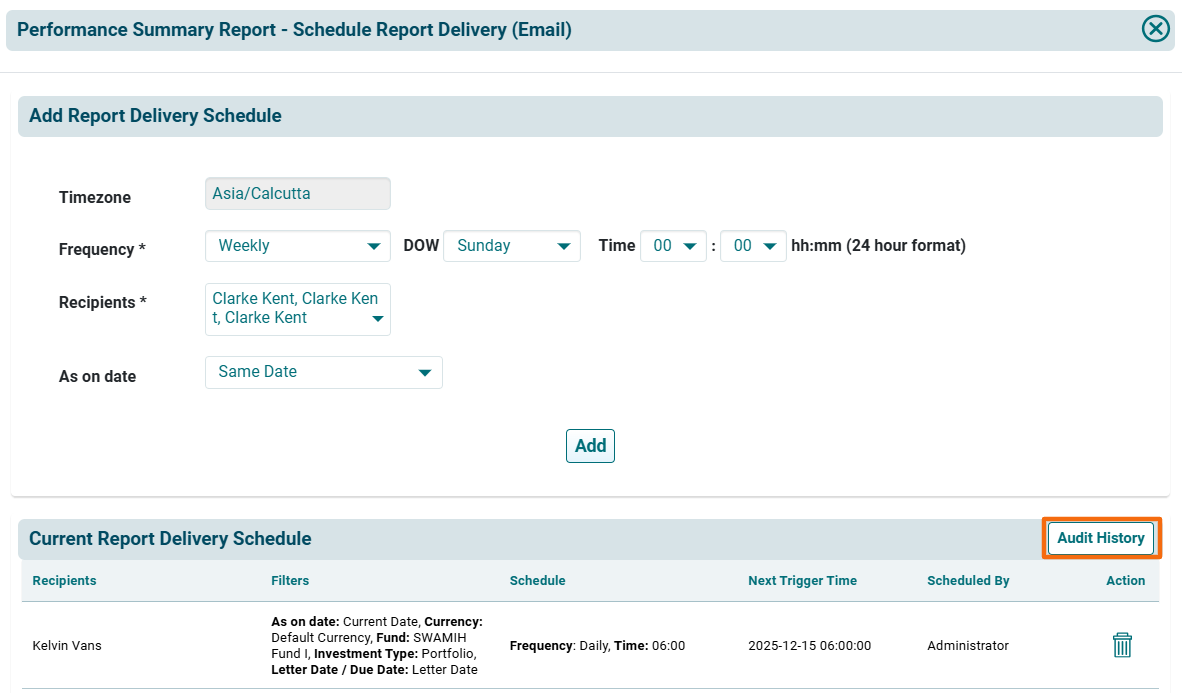Close the Schedule Report Delivery dialog
The width and height of the screenshot is (1182, 693).
[x=1155, y=29]
